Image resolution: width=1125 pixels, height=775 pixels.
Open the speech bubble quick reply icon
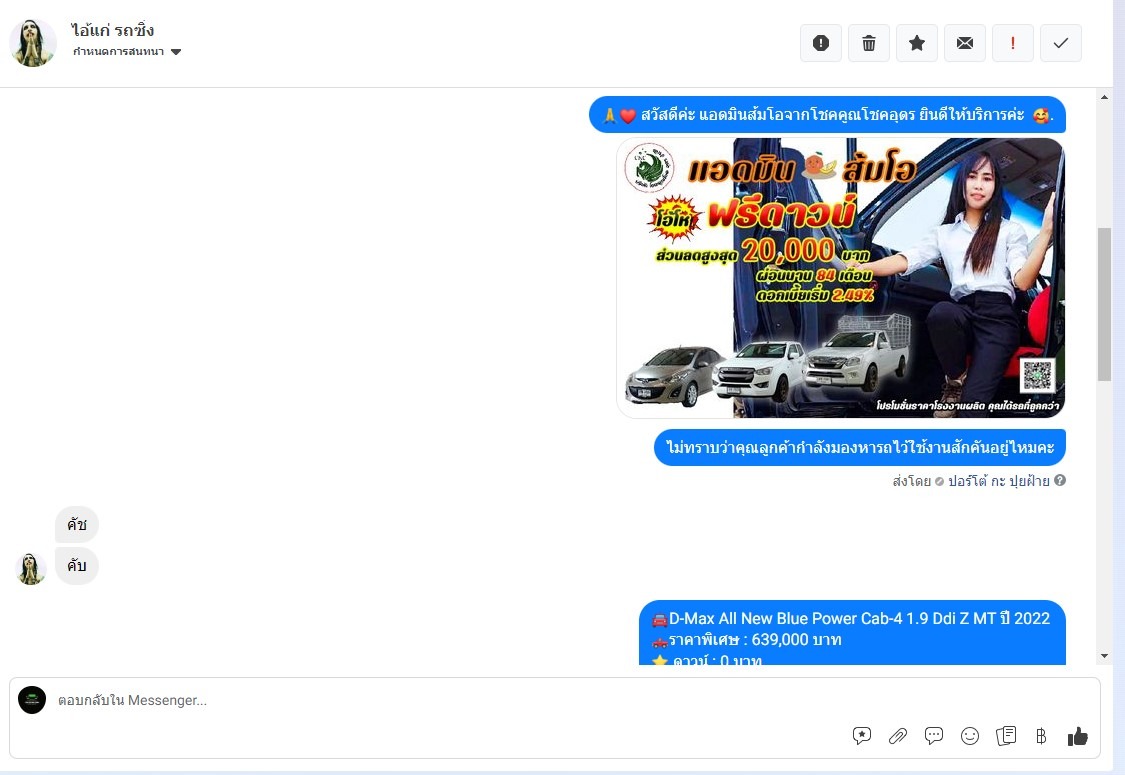coord(933,736)
